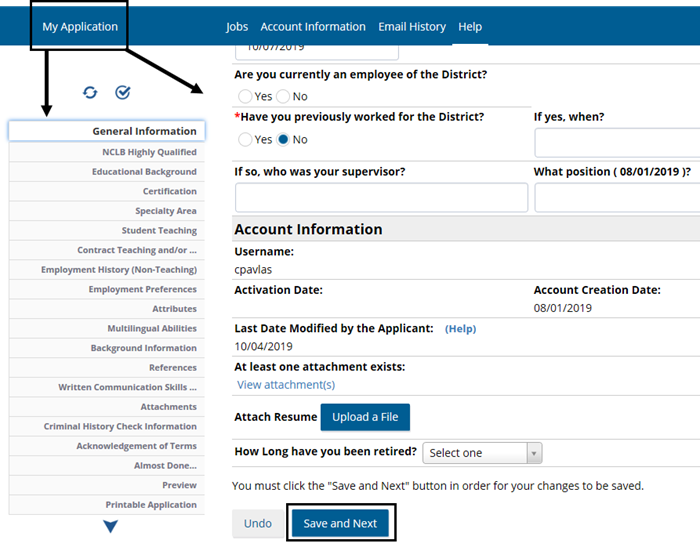Select No for currently a District employee
The width and height of the screenshot is (700, 547).
point(283,97)
